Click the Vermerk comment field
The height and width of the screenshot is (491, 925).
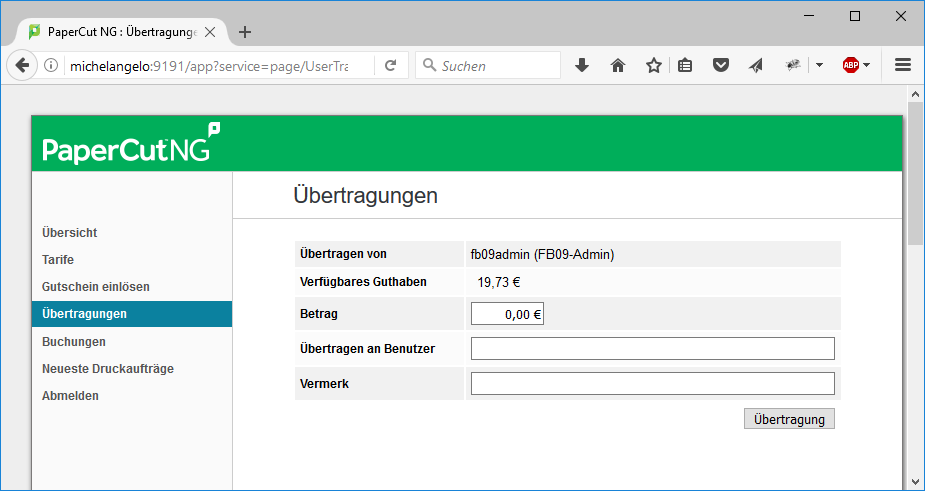(x=652, y=384)
